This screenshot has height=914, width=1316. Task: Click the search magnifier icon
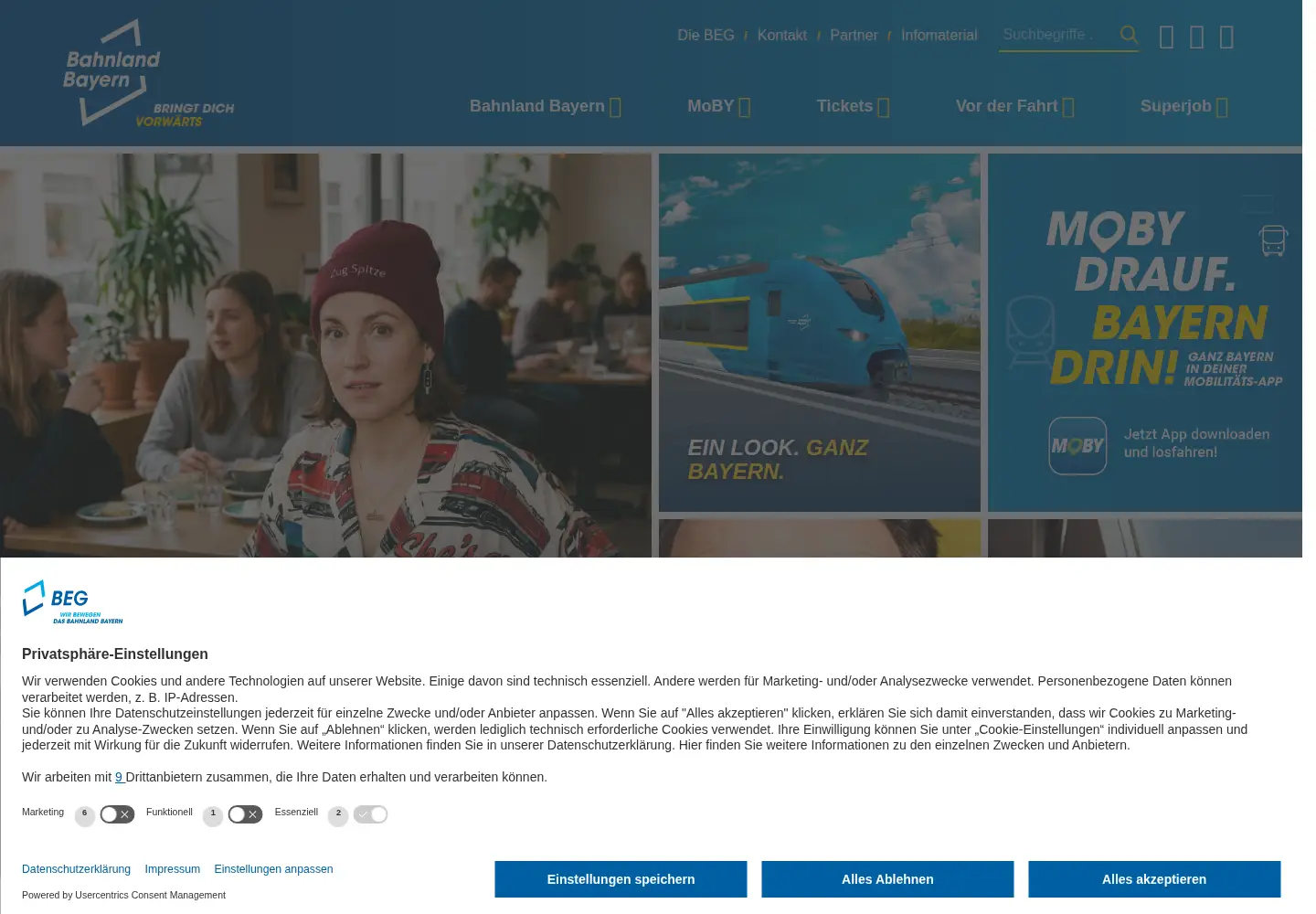(1129, 35)
